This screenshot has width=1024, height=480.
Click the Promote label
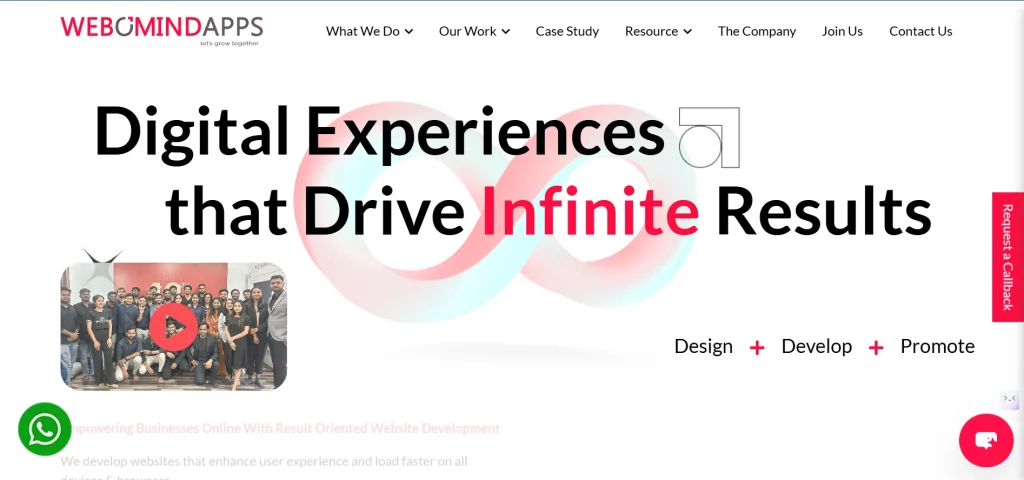pos(937,346)
